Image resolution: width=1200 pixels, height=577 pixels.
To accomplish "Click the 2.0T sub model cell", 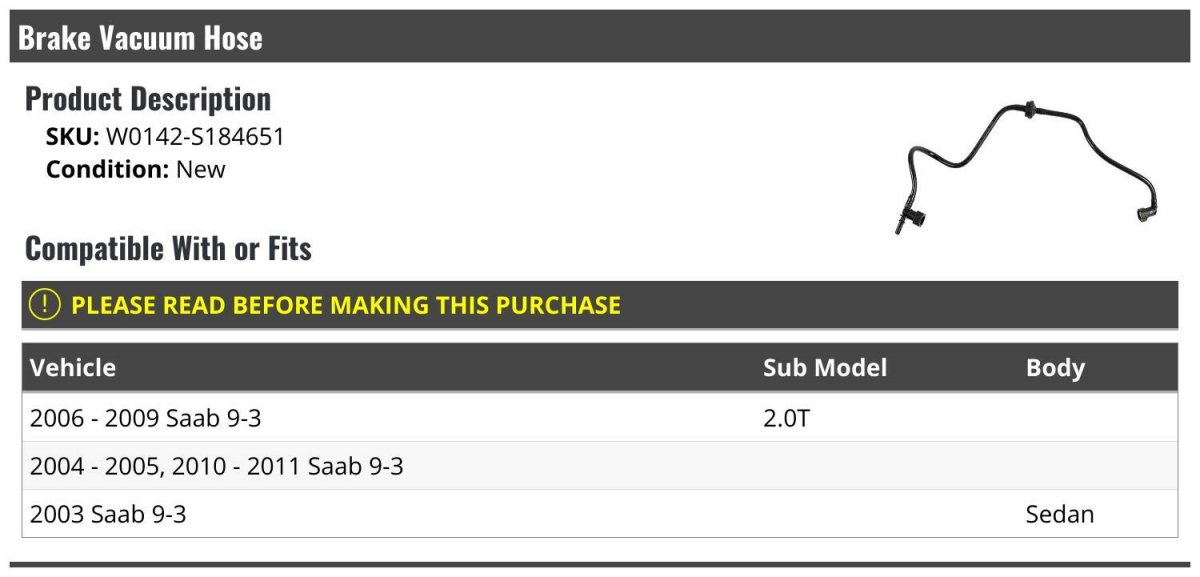I will coord(786,418).
